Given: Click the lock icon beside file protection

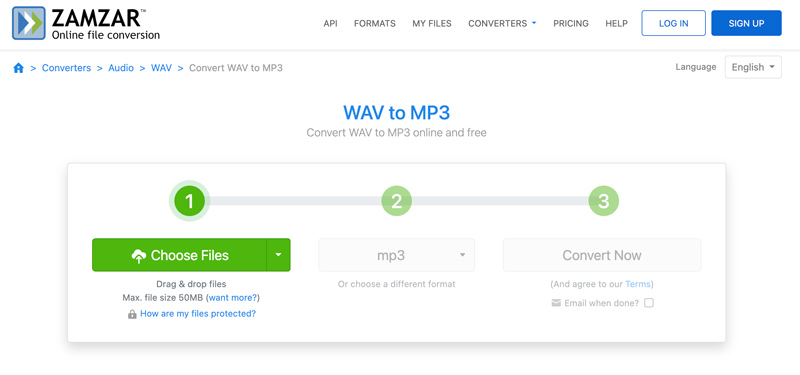Looking at the screenshot, I should 132,314.
